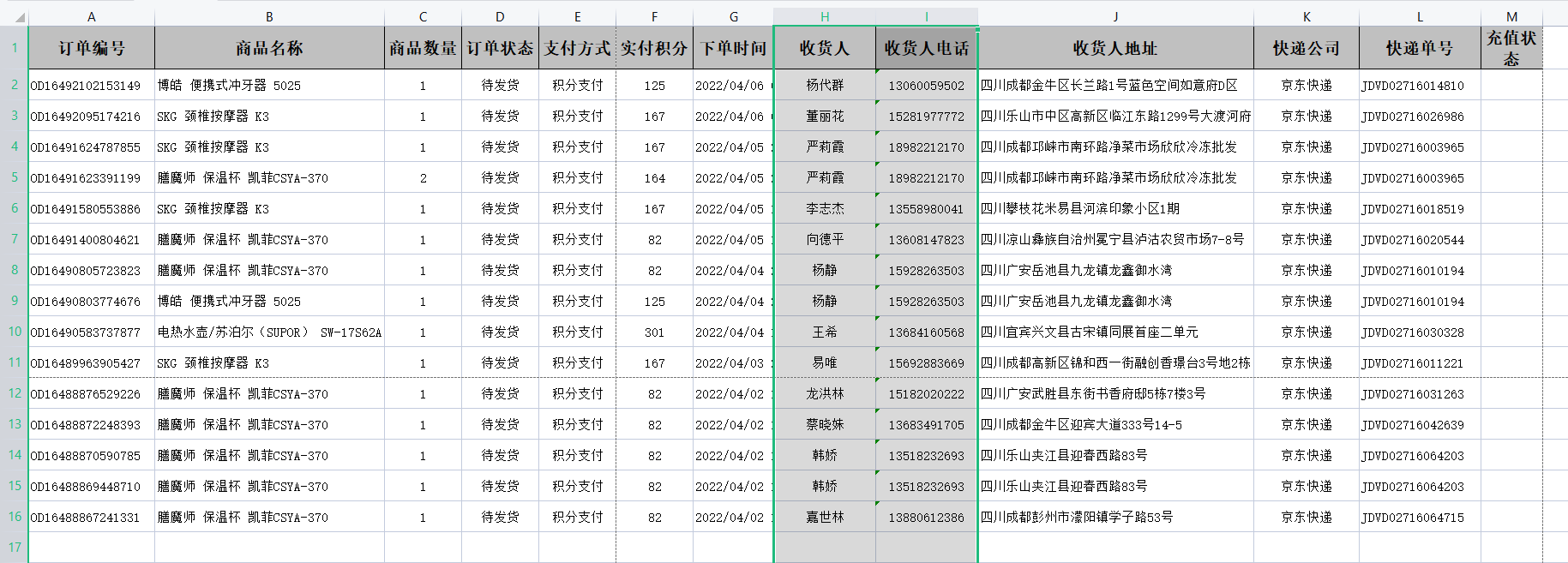
Task: Click 待发货 status in row 16
Action: (500, 517)
